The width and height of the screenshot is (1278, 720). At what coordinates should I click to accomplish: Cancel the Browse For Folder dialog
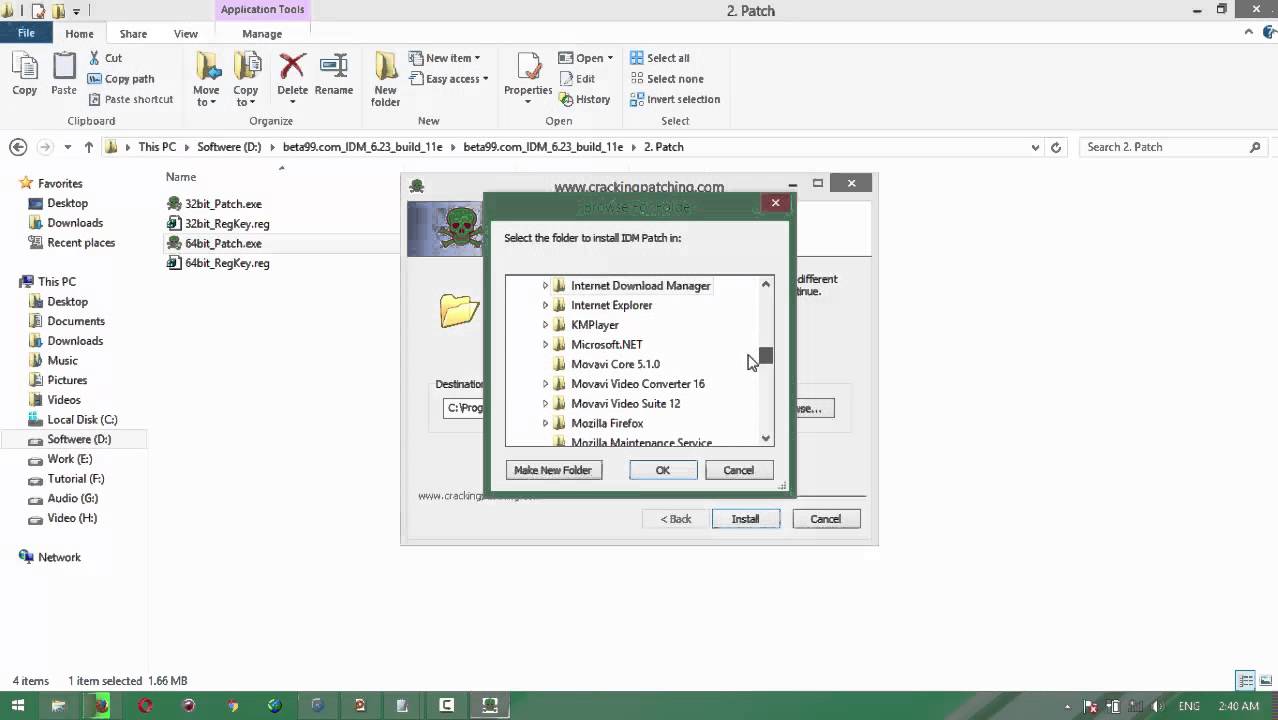pyautogui.click(x=739, y=470)
